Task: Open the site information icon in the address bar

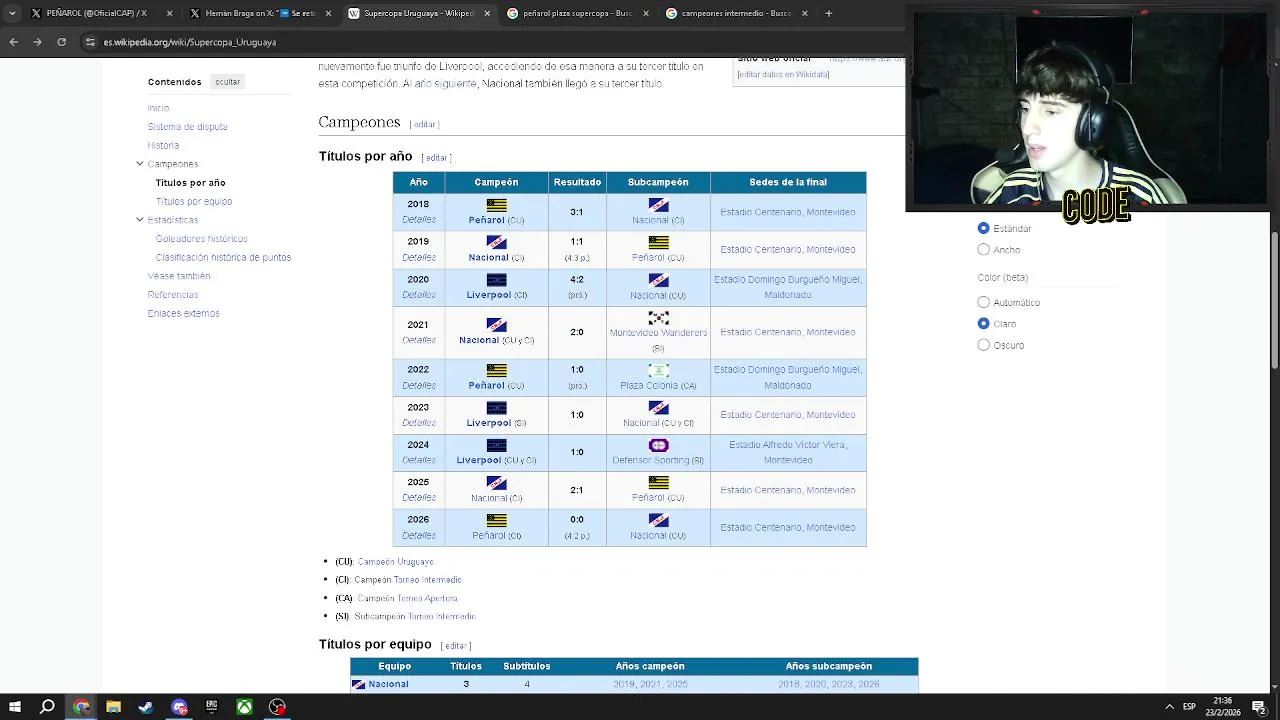Action: click(x=91, y=42)
